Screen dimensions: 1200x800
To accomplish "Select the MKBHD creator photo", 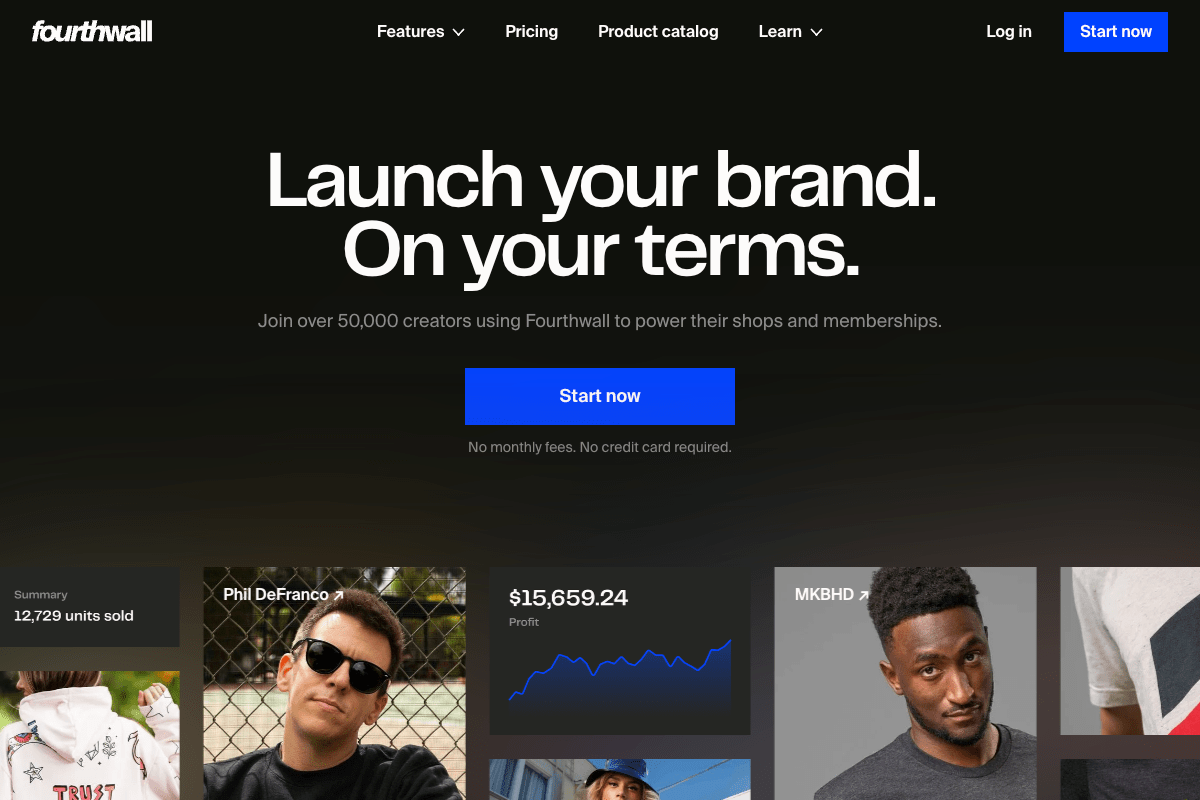I will 906,684.
